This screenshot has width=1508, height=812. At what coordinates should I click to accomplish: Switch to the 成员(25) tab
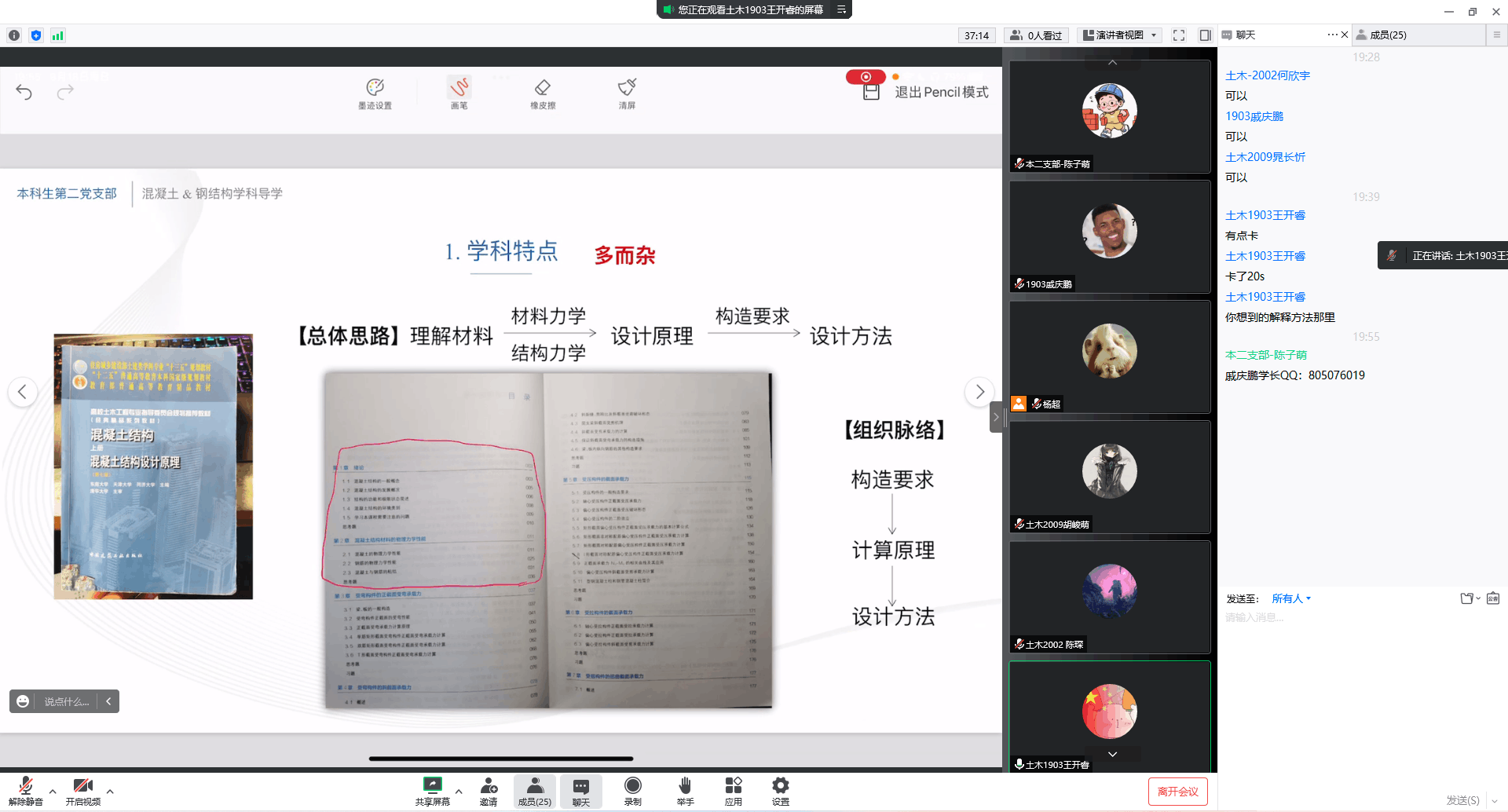(x=1388, y=35)
